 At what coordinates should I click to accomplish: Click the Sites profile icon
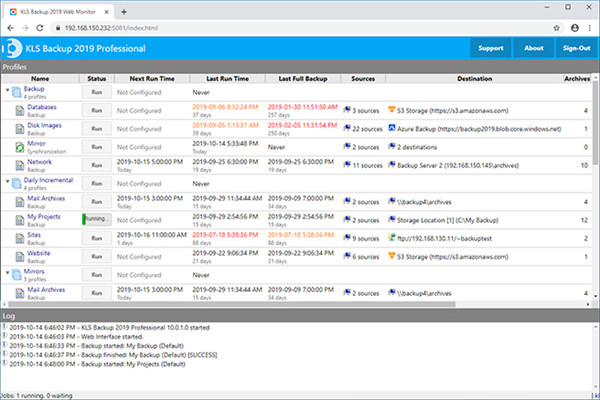coord(20,238)
